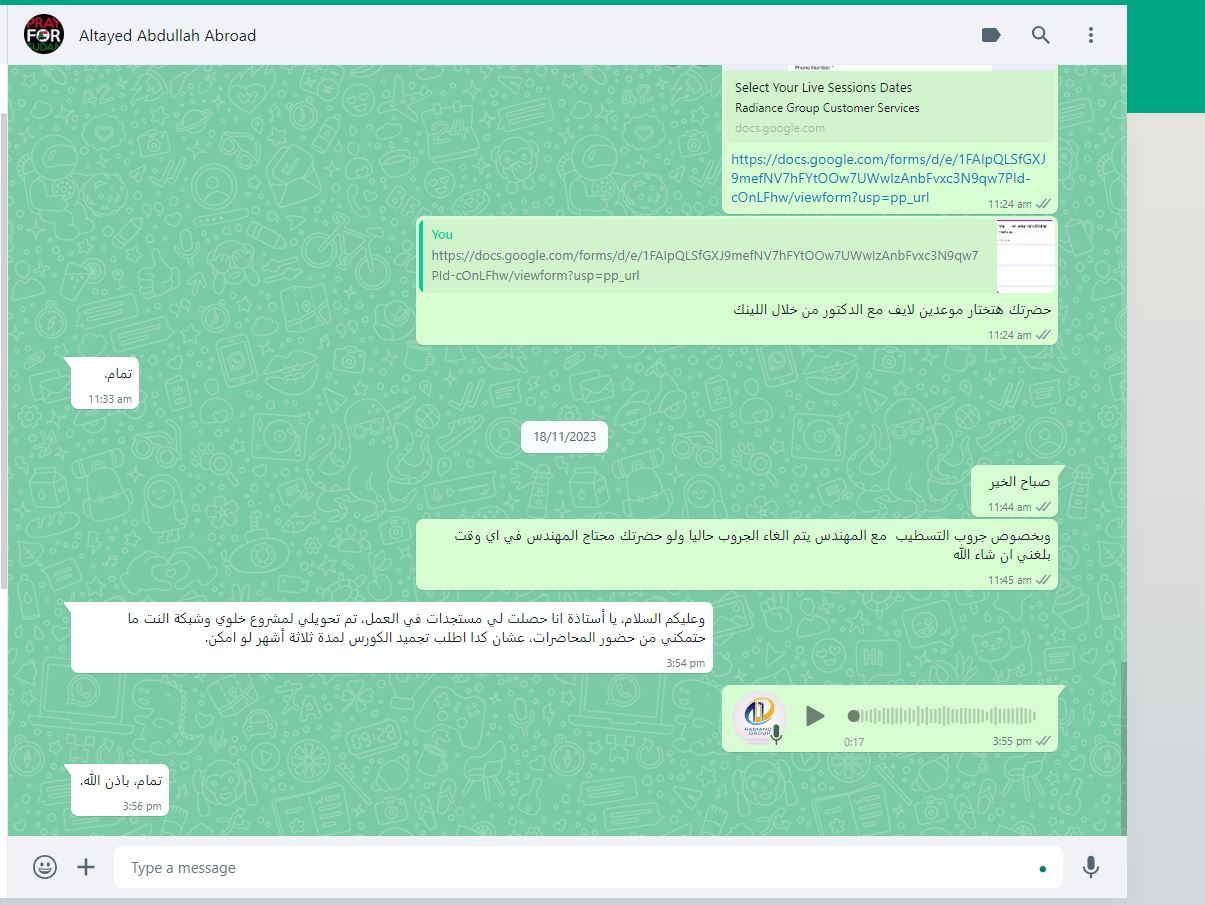Click the 18/11/2023 date marker
1205x905 pixels.
[564, 436]
